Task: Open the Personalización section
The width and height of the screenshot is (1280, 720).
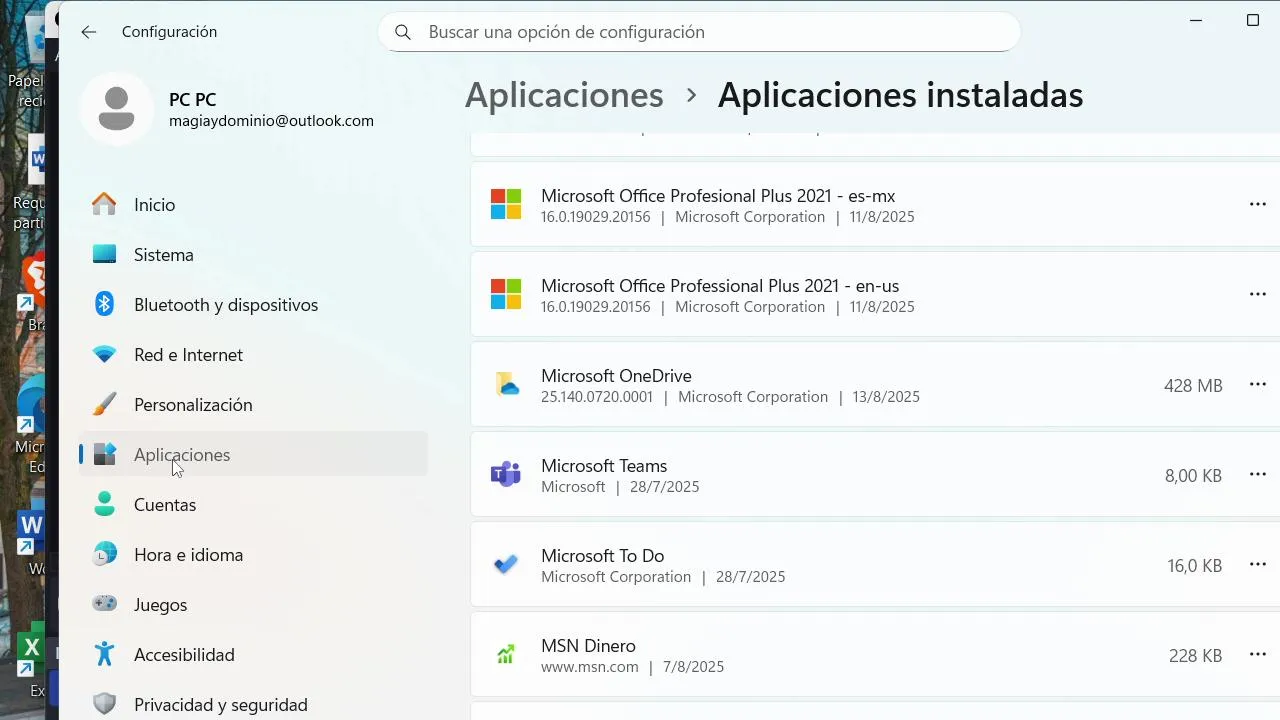Action: coord(253,404)
